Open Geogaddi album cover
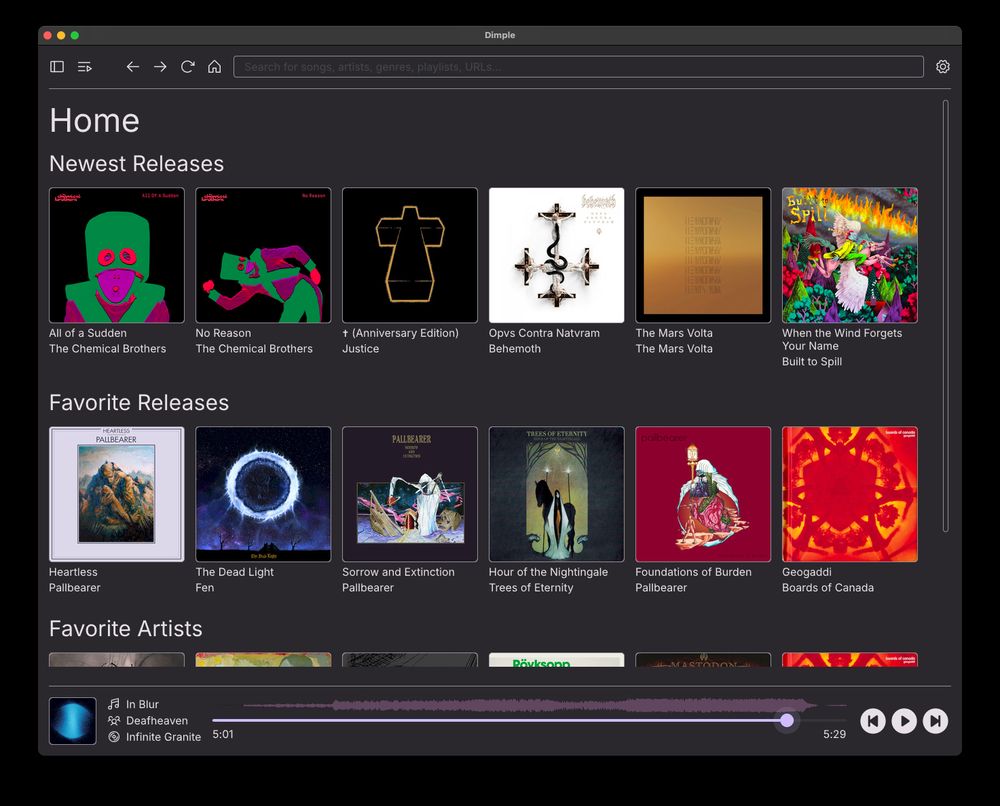The image size is (1000, 806). [850, 494]
